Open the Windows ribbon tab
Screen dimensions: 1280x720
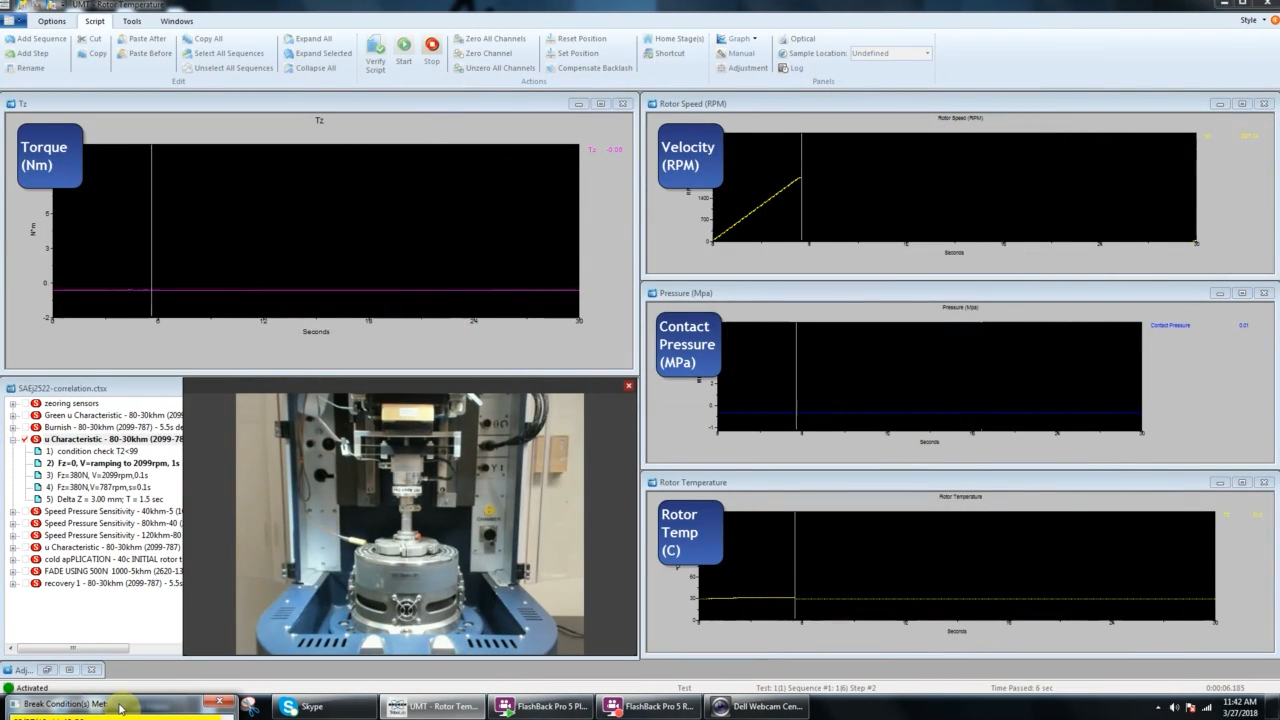[x=177, y=21]
